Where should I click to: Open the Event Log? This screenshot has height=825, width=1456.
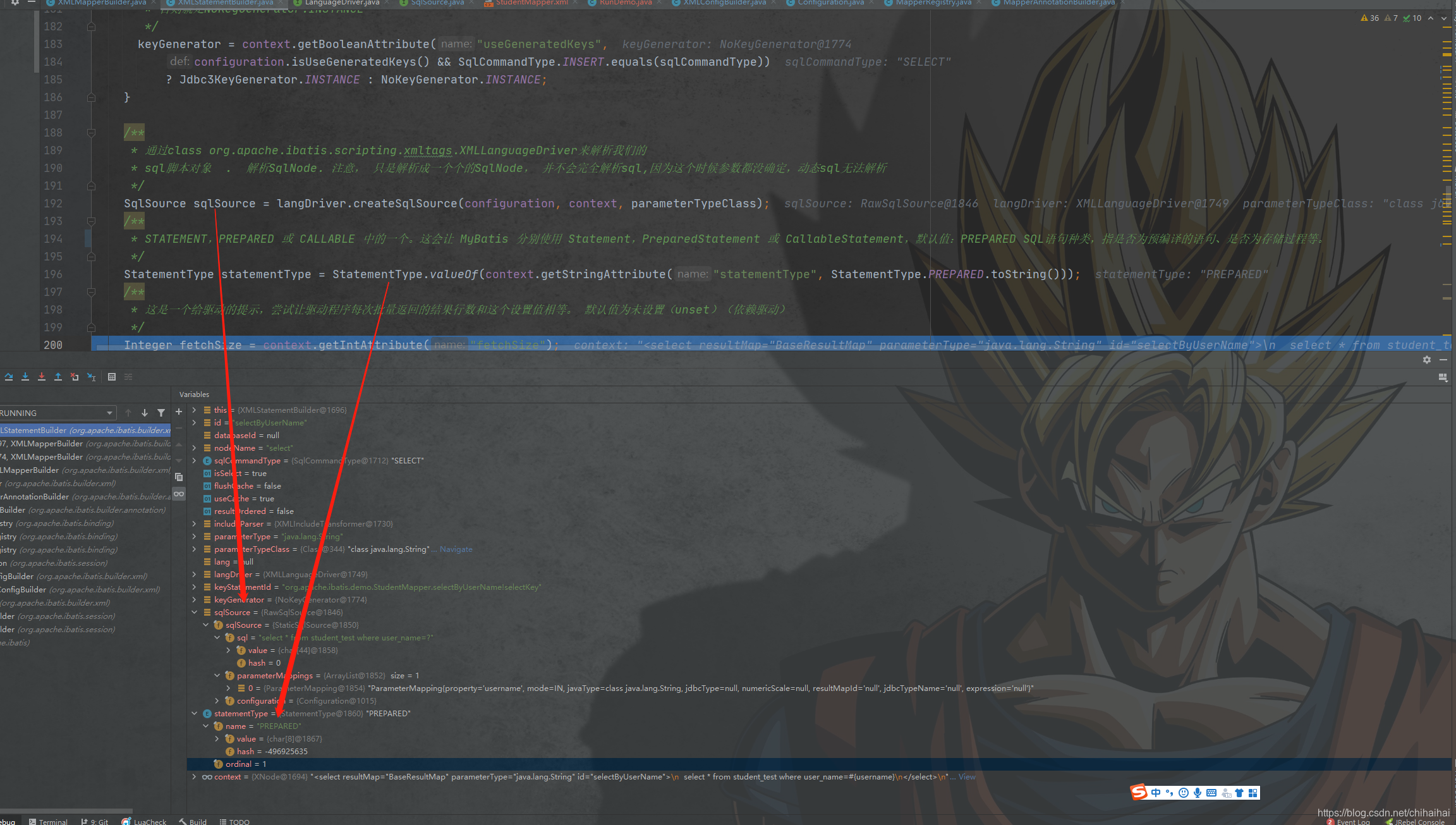pyautogui.click(x=1348, y=821)
